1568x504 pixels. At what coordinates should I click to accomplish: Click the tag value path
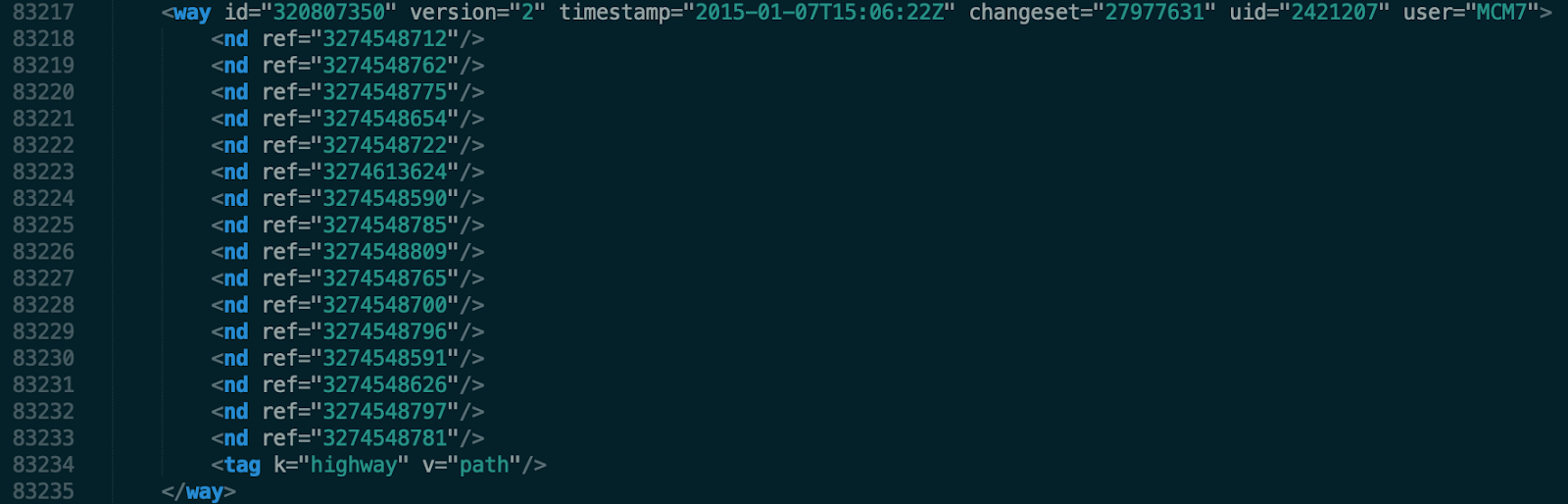tap(484, 465)
